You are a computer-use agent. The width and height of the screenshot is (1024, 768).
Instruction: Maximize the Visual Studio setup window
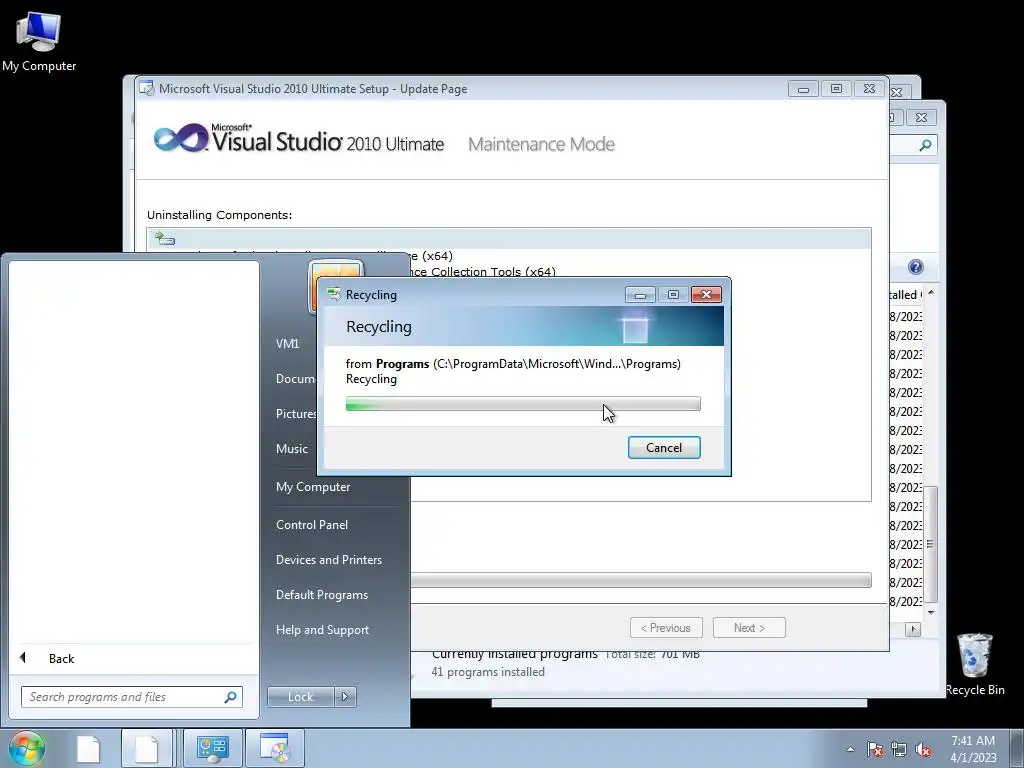pos(836,89)
